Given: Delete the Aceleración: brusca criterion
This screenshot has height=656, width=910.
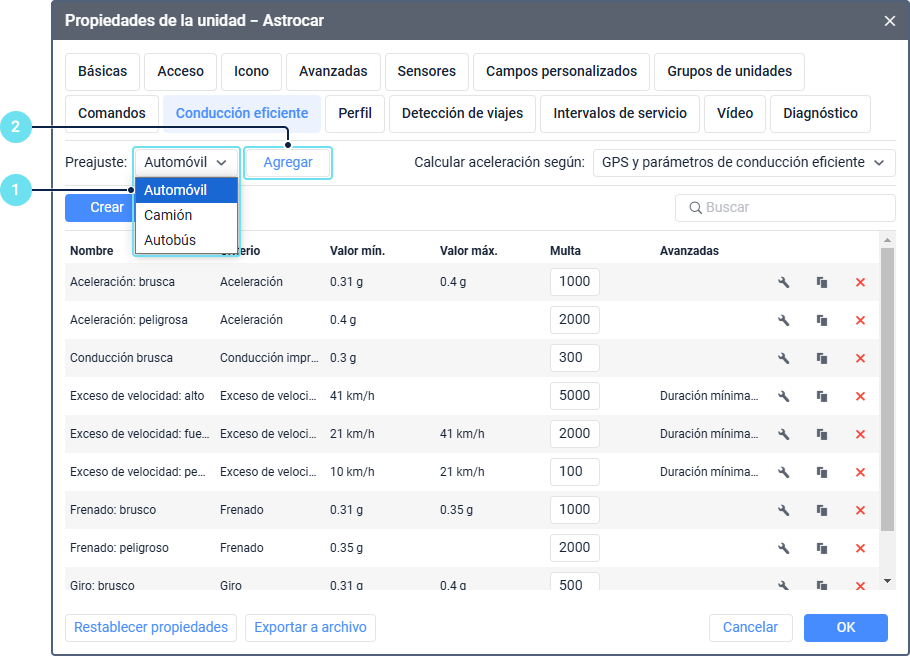Looking at the screenshot, I should [860, 282].
